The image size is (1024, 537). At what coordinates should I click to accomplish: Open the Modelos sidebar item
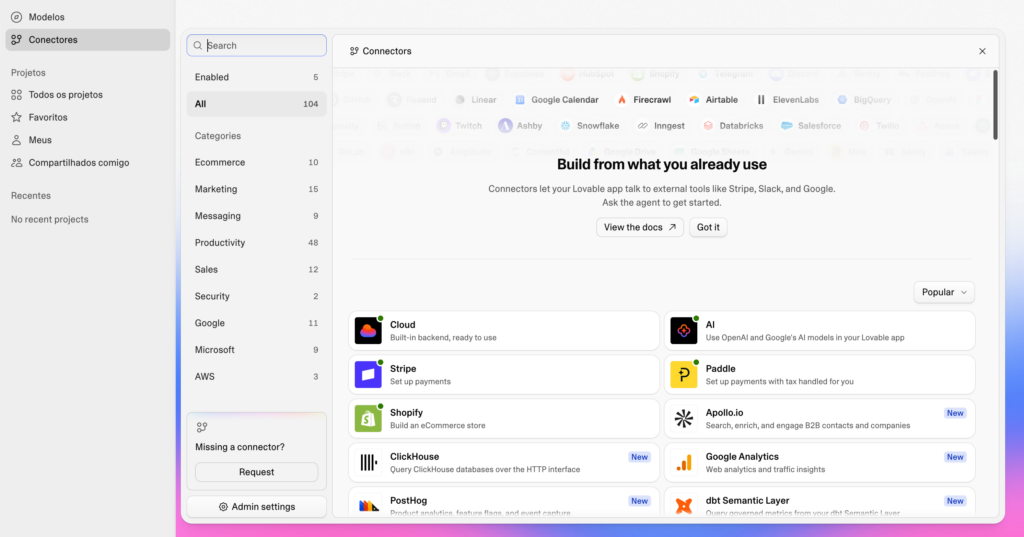(x=88, y=17)
